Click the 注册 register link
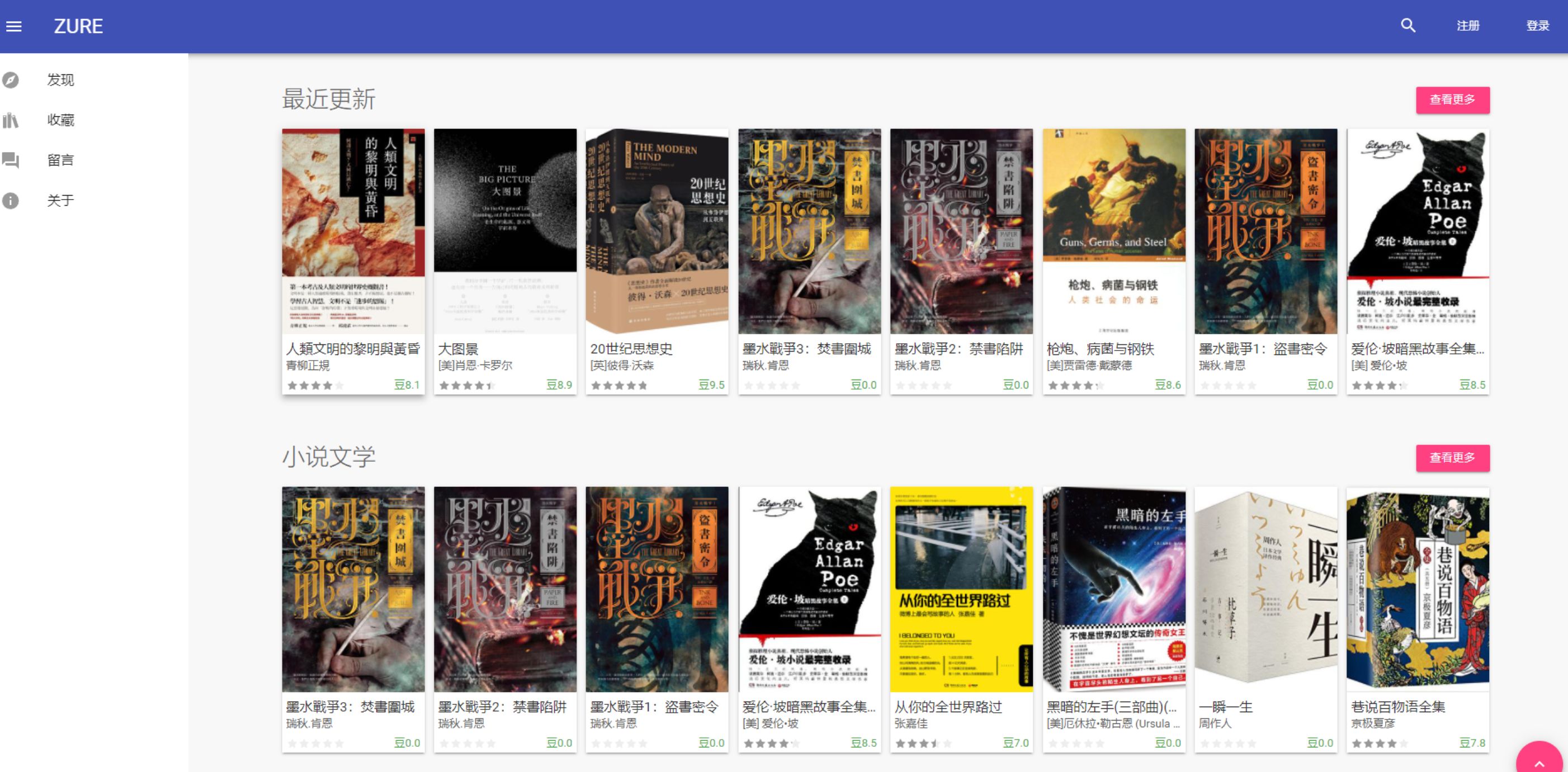Screen dimensions: 1568x772 pyautogui.click(x=1467, y=26)
